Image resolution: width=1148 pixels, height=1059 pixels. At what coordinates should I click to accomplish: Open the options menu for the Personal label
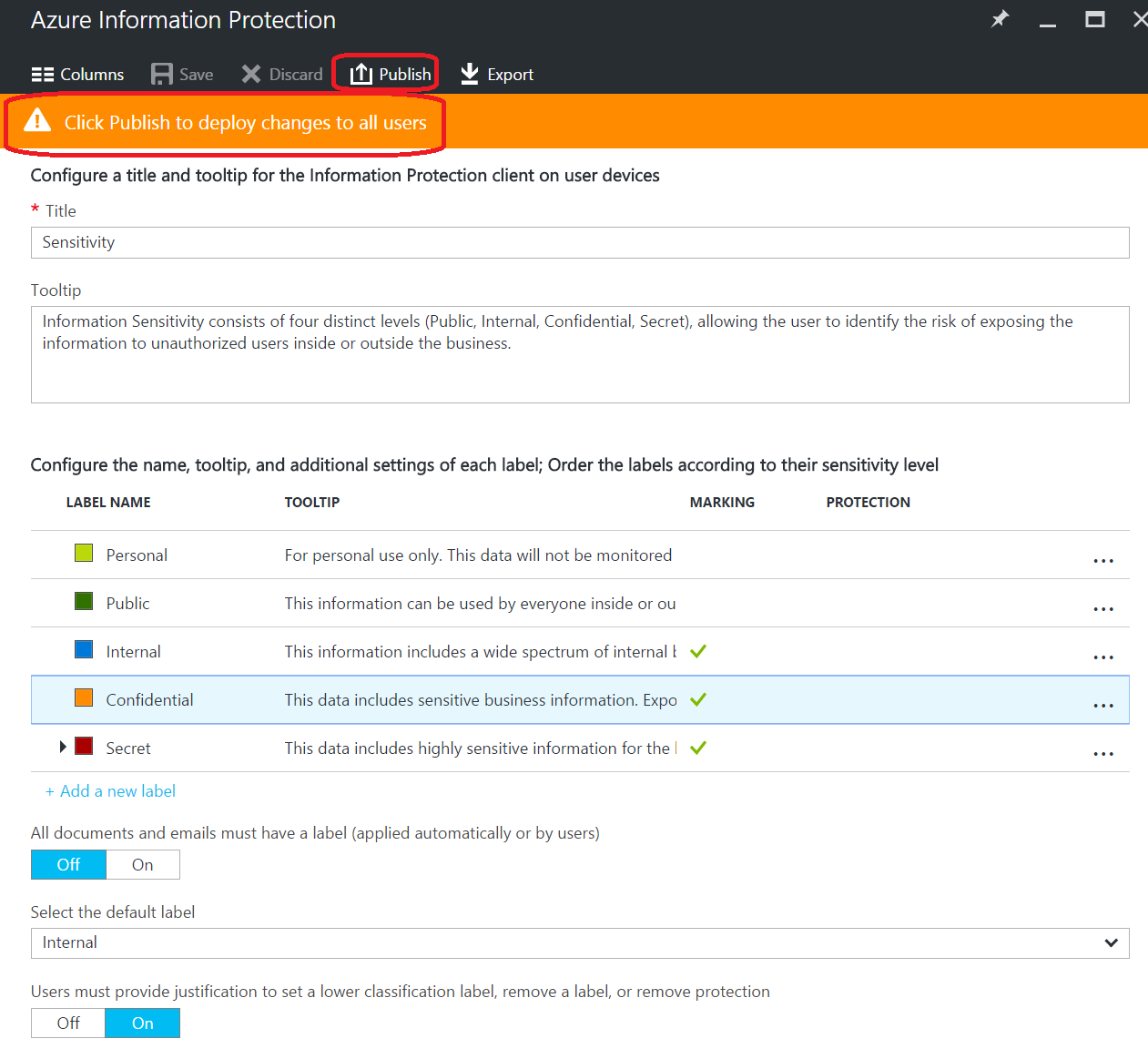tap(1103, 560)
